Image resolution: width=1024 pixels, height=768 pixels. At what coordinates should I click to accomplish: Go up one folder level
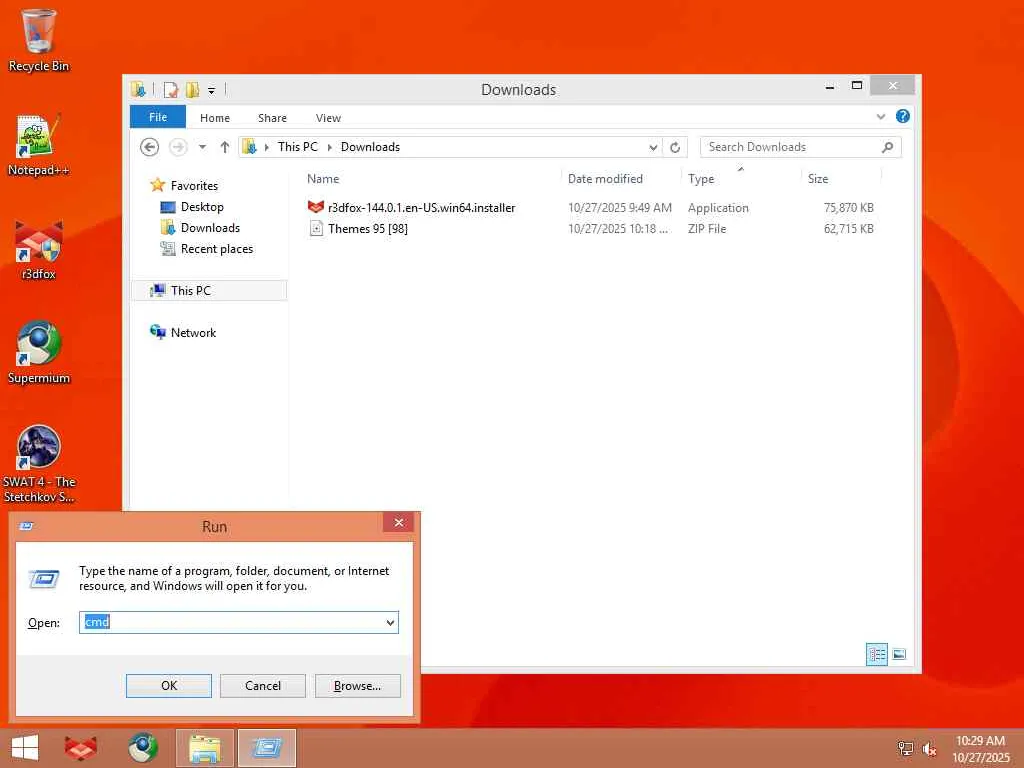point(225,147)
